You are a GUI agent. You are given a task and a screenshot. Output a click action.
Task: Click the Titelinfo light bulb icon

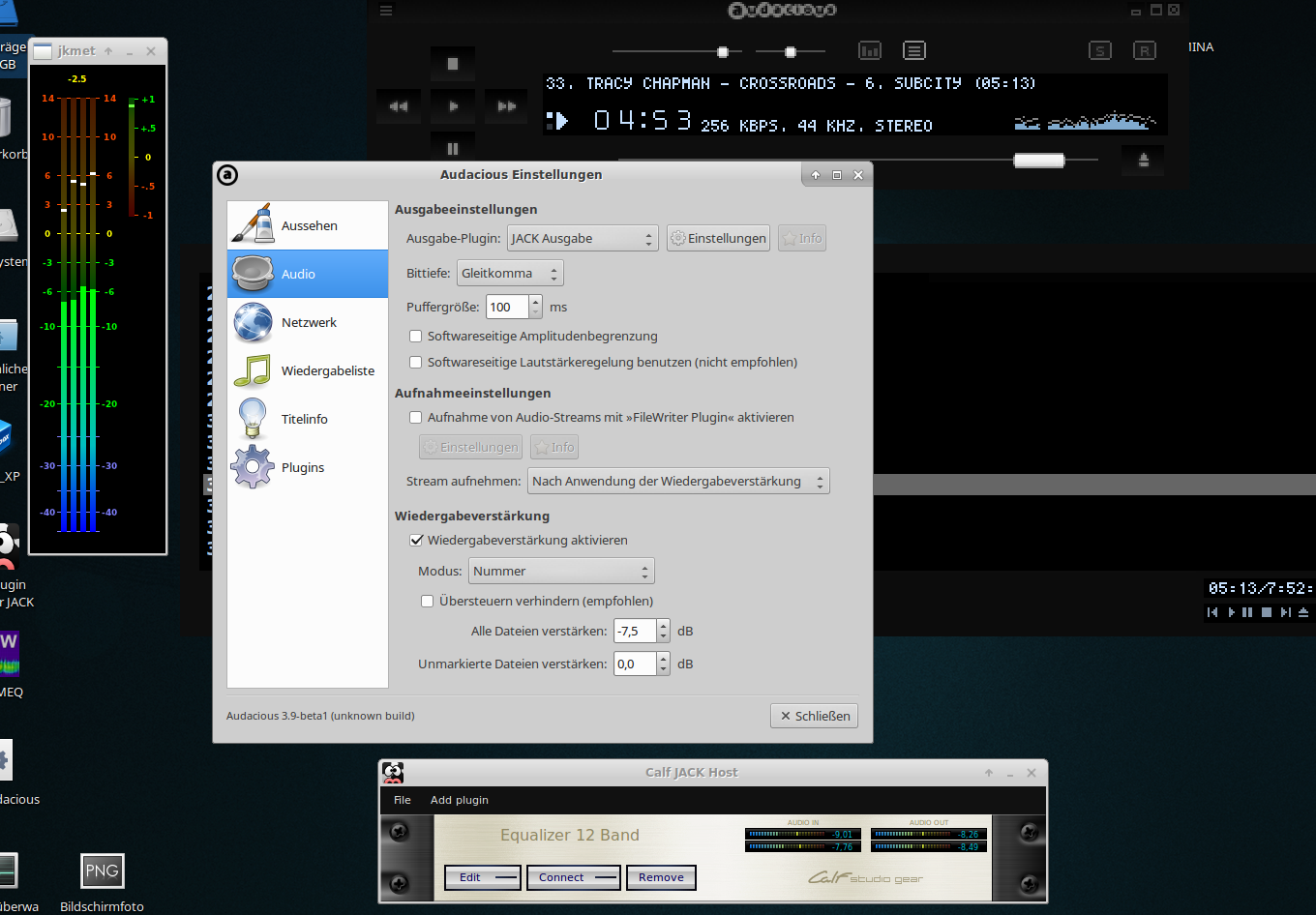coord(253,419)
